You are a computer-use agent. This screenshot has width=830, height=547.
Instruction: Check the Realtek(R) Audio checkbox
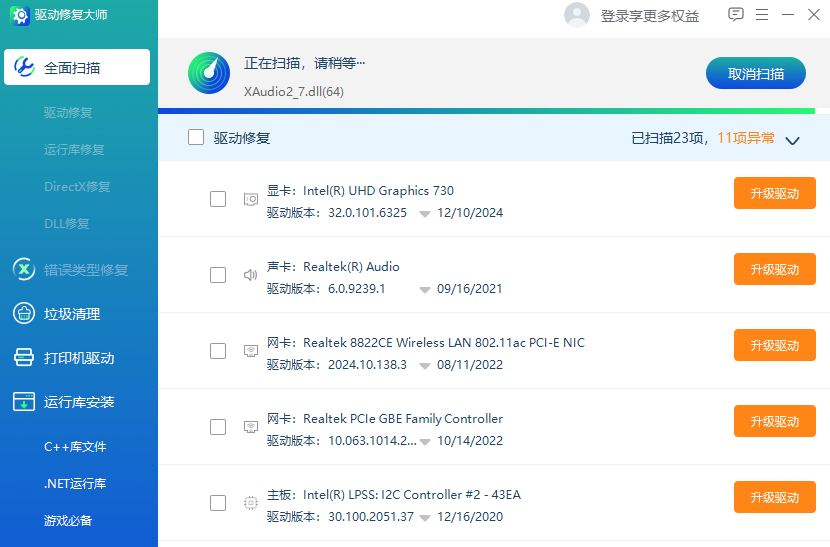(x=218, y=275)
